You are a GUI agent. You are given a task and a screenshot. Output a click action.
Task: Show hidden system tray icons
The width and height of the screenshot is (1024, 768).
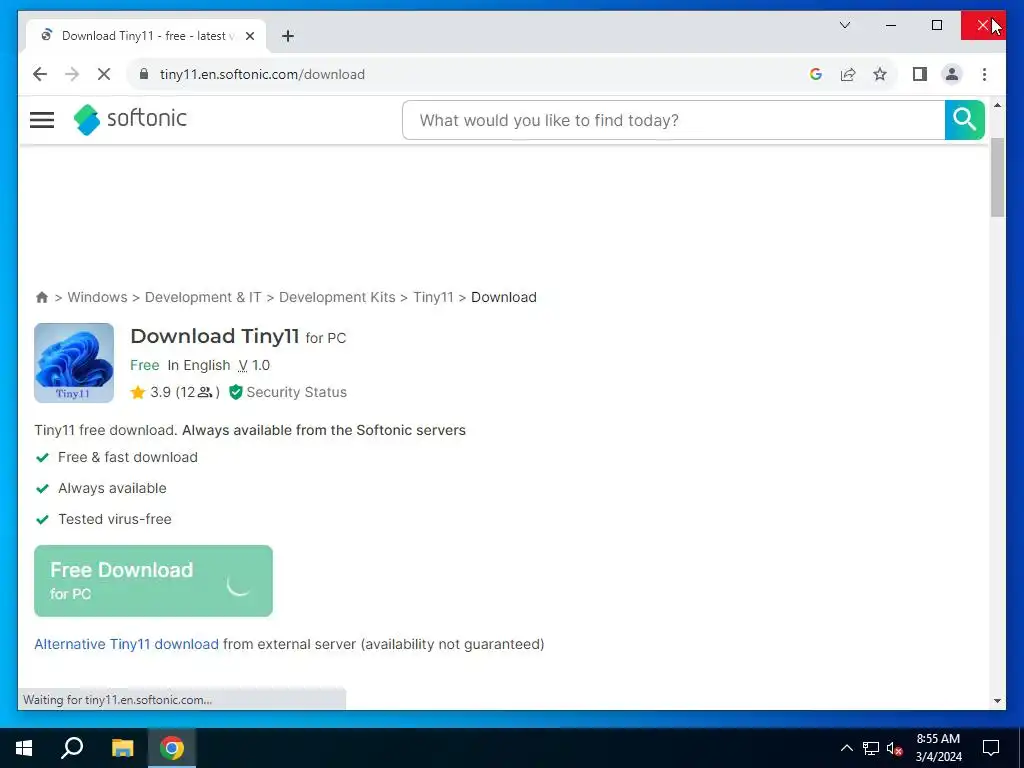pos(846,748)
